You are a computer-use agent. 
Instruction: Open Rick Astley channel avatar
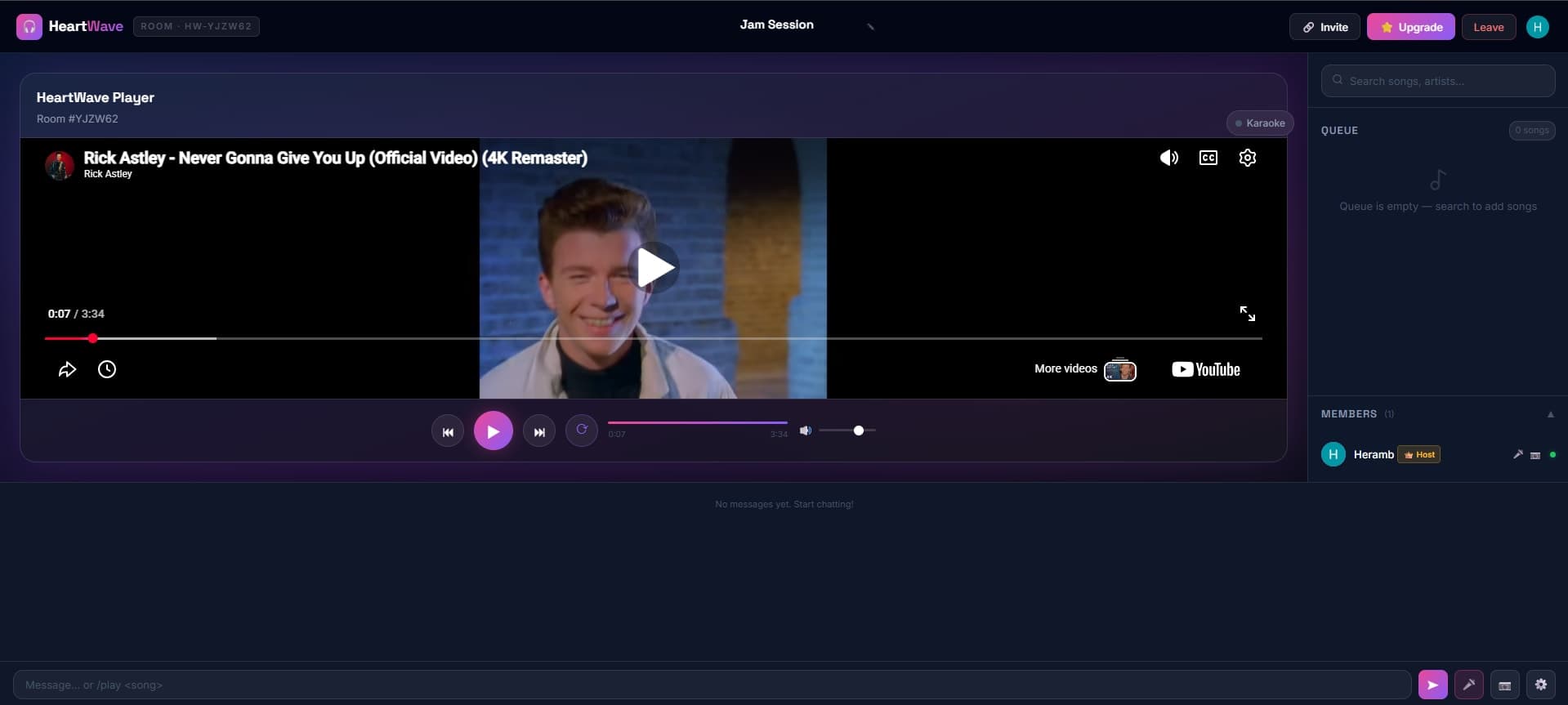(60, 165)
